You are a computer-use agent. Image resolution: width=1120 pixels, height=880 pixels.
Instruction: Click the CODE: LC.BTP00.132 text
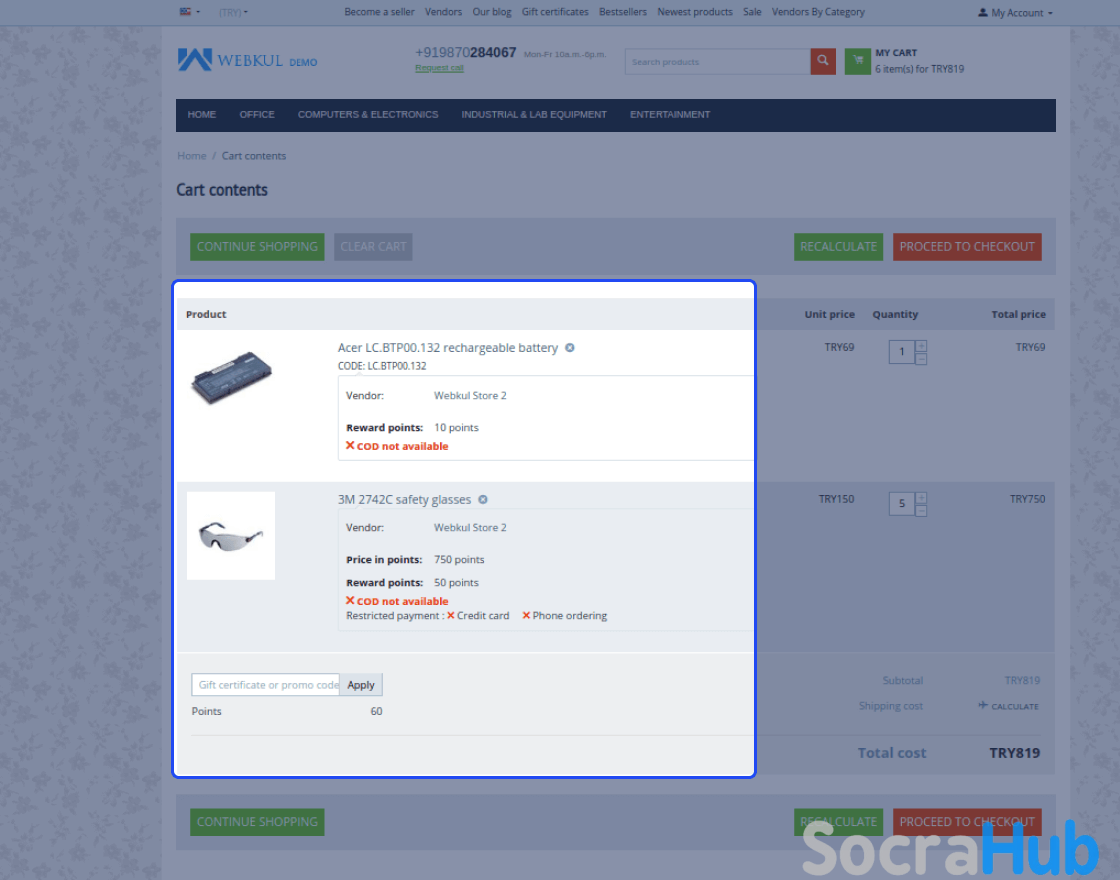pyautogui.click(x=382, y=366)
